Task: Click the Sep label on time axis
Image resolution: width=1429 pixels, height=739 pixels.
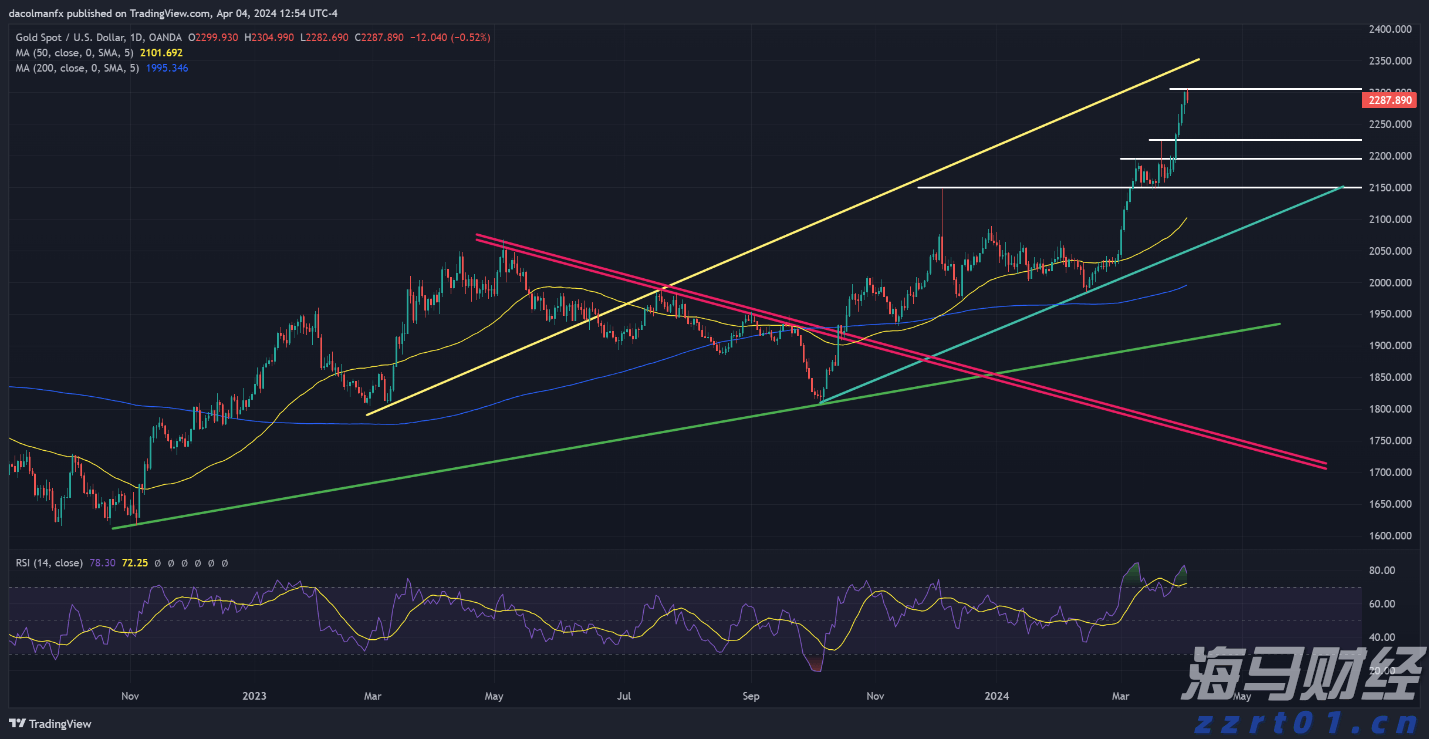Action: pyautogui.click(x=749, y=695)
